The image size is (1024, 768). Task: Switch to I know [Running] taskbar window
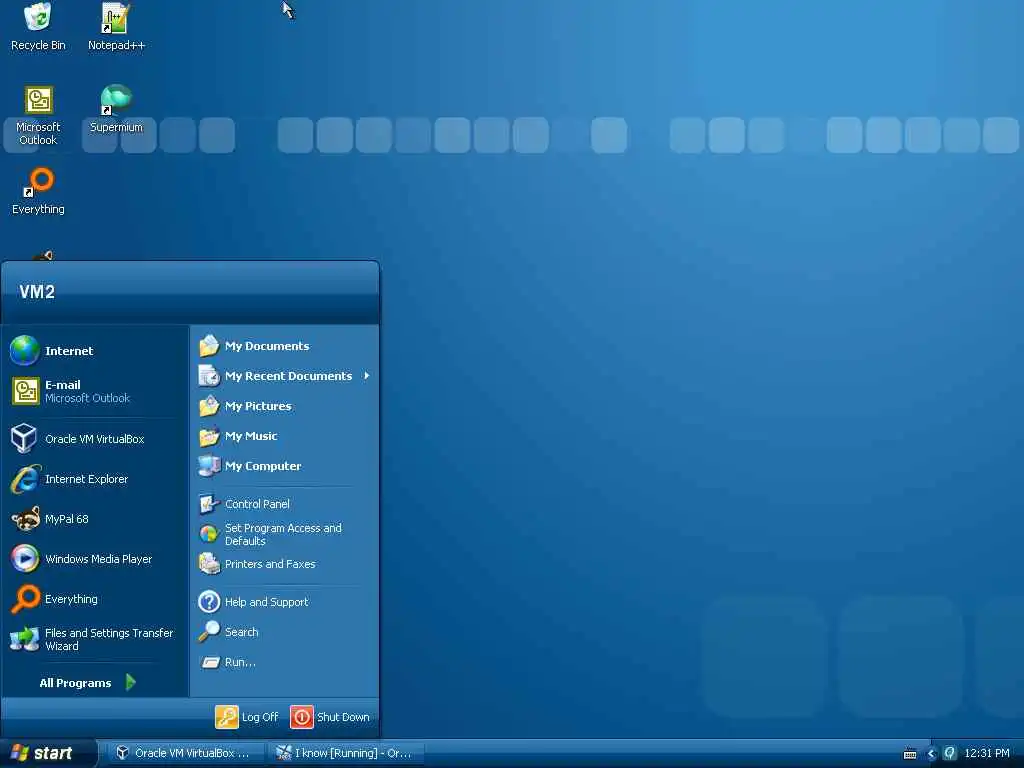pyautogui.click(x=346, y=753)
